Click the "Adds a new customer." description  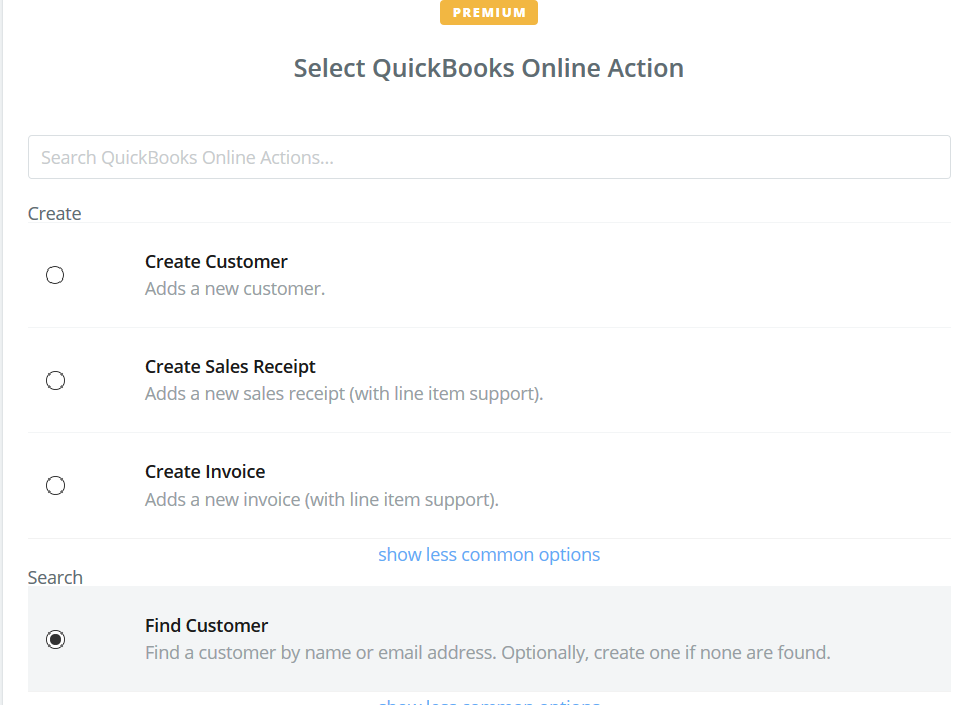click(235, 289)
